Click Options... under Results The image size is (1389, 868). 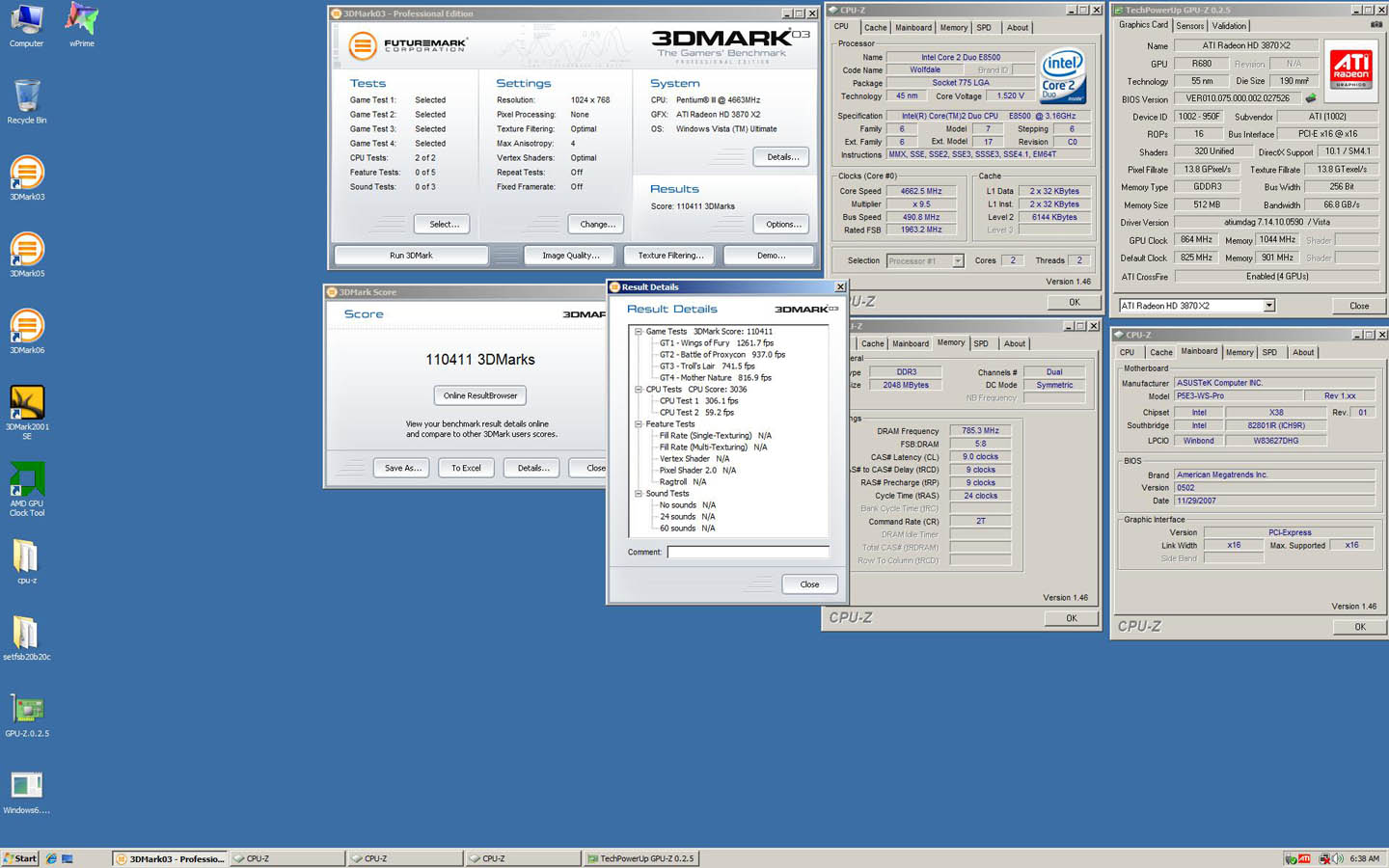(783, 224)
